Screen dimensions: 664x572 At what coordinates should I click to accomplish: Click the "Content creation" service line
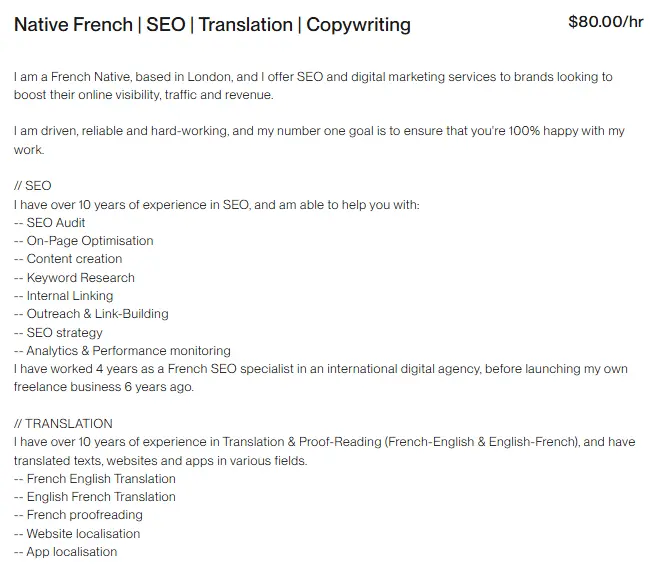click(74, 259)
